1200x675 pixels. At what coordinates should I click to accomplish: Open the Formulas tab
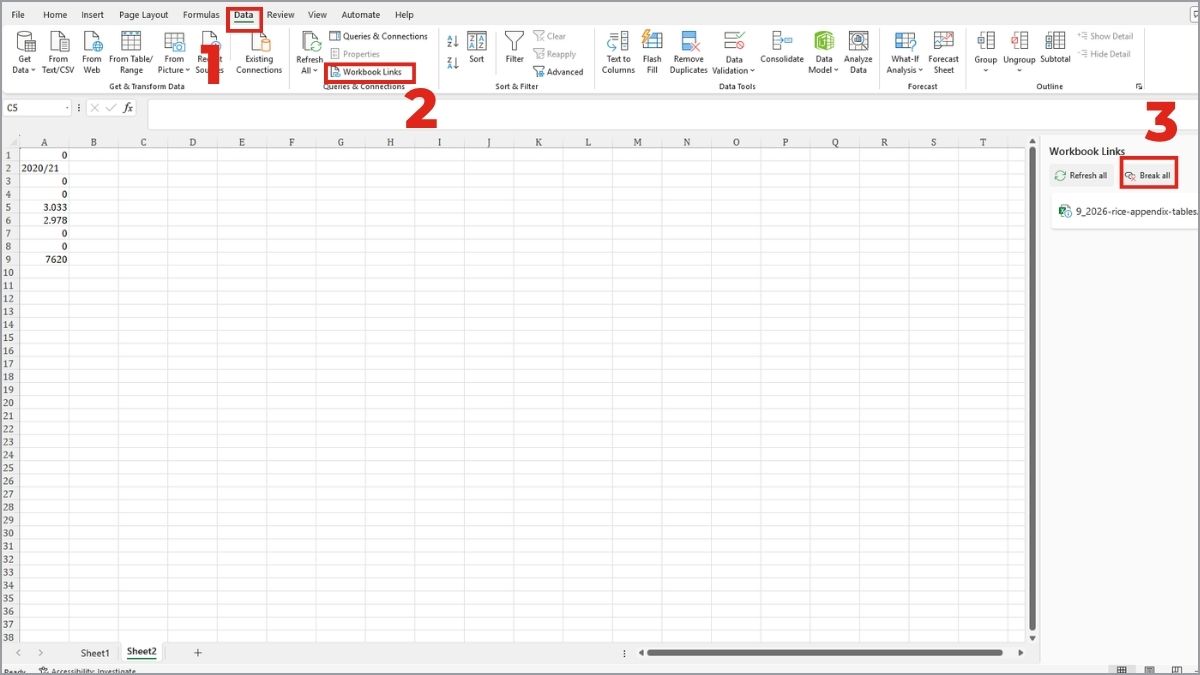pos(201,15)
